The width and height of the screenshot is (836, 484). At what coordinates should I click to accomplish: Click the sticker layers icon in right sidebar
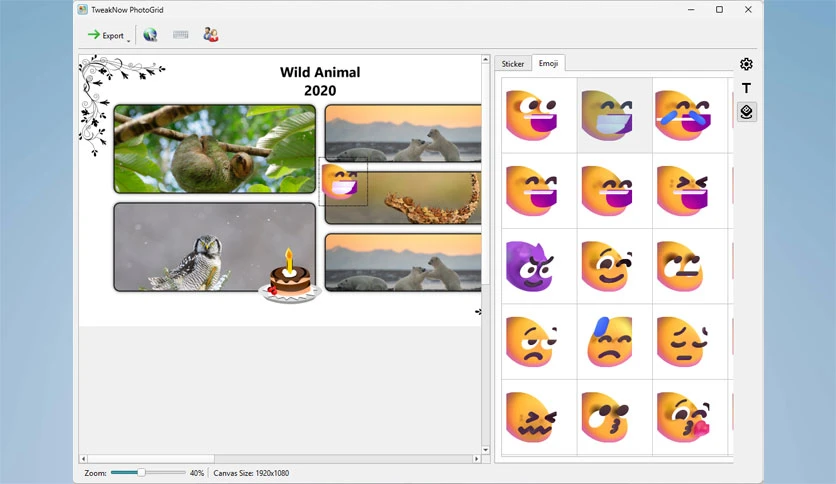click(746, 112)
